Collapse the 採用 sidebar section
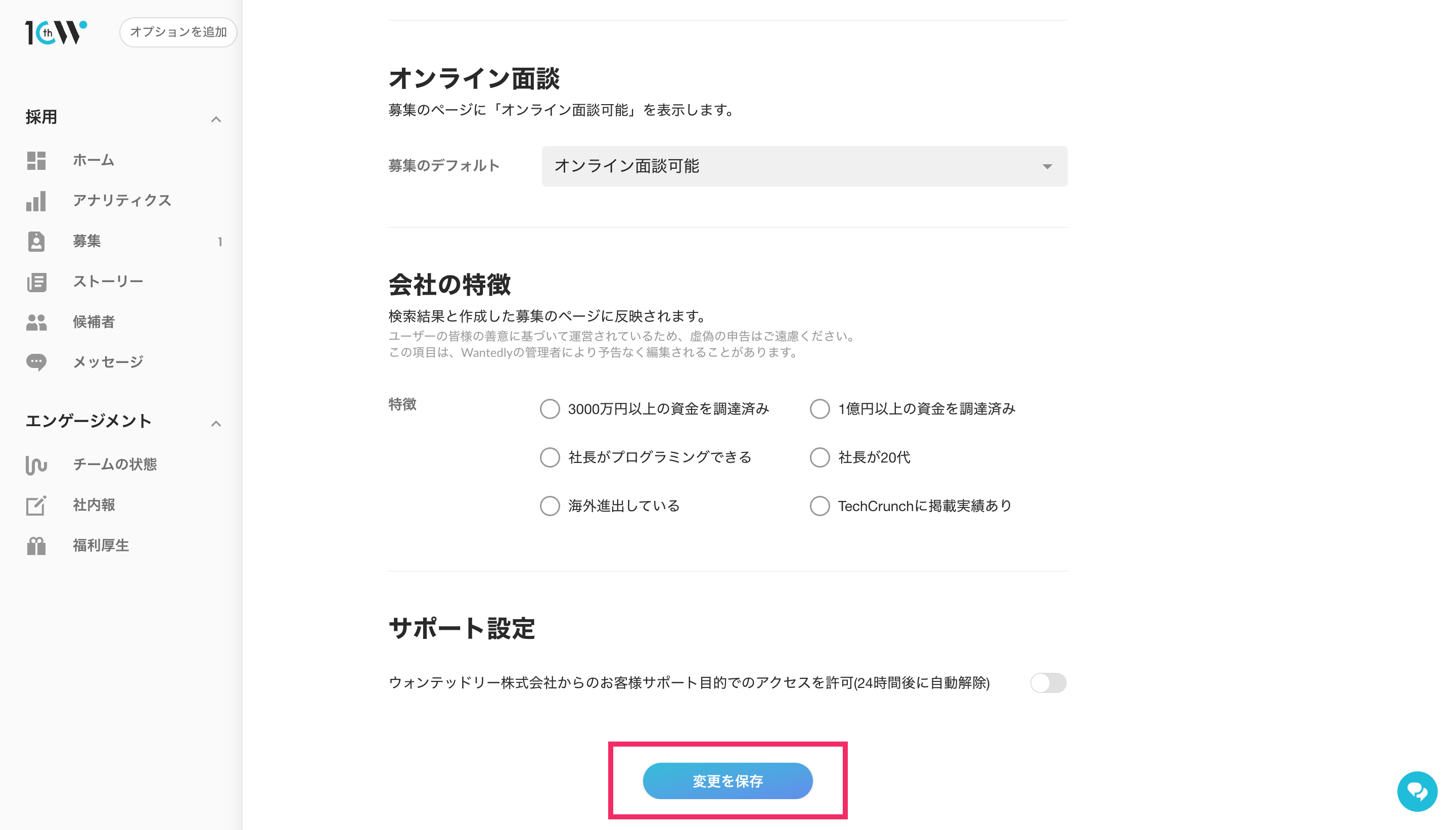Viewport: 1456px width, 830px height. pyautogui.click(x=215, y=119)
